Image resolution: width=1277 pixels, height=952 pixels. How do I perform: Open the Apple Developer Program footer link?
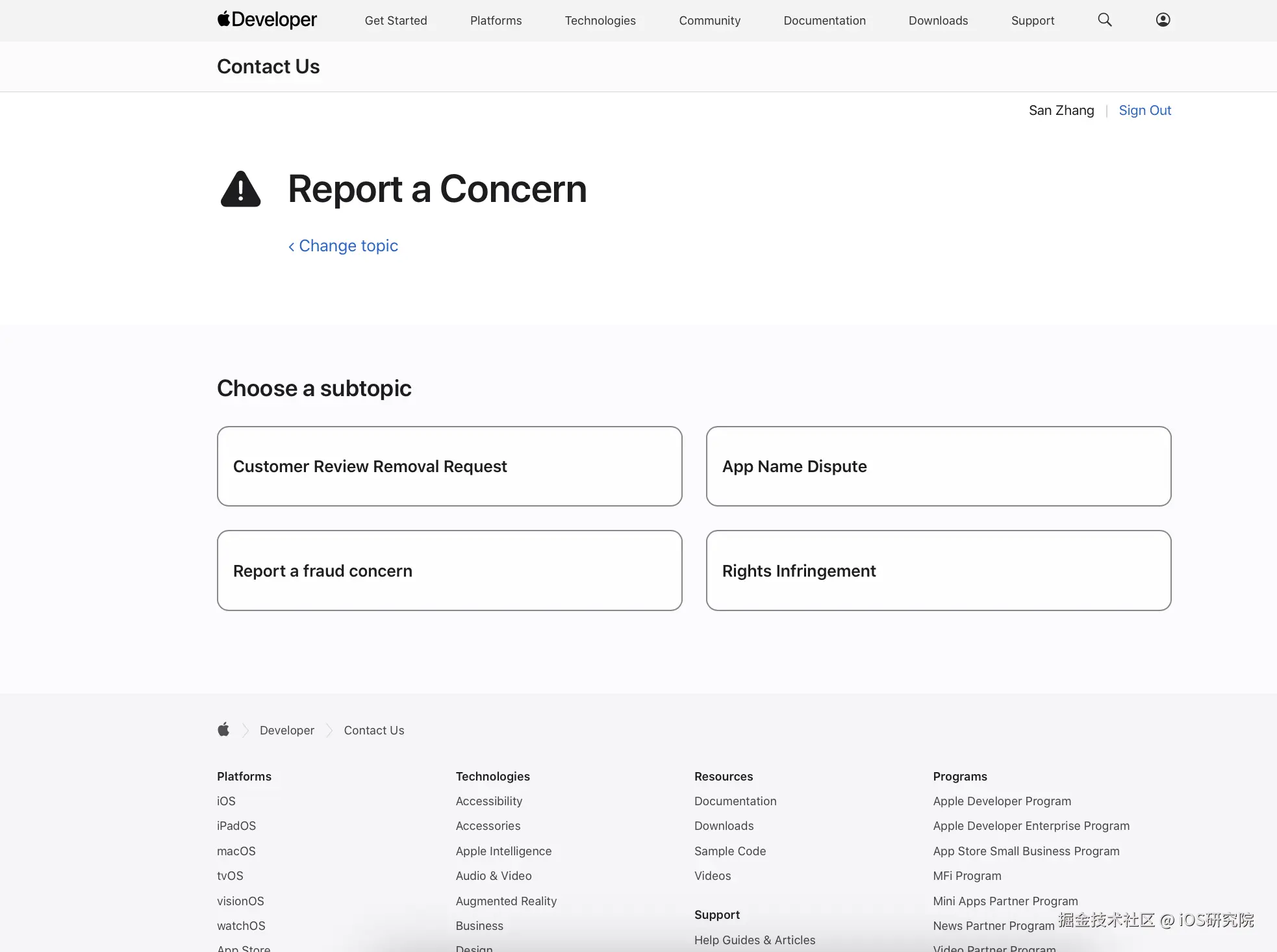point(1002,801)
